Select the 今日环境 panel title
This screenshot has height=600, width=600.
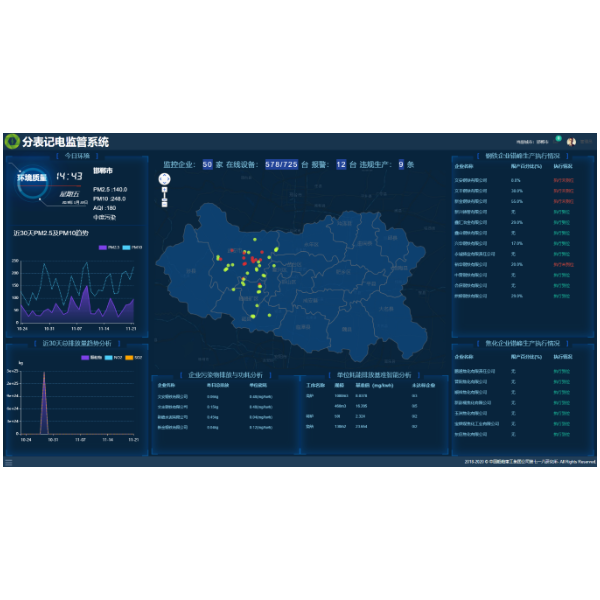click(x=77, y=156)
